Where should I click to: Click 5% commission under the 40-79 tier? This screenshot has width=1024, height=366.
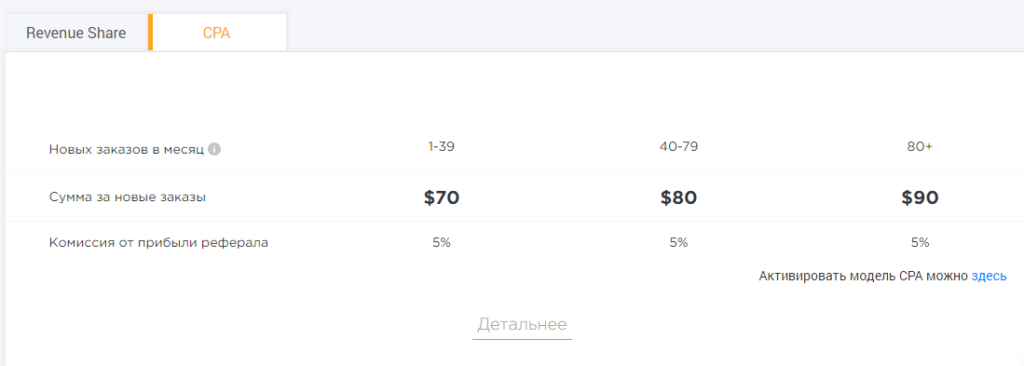(679, 242)
